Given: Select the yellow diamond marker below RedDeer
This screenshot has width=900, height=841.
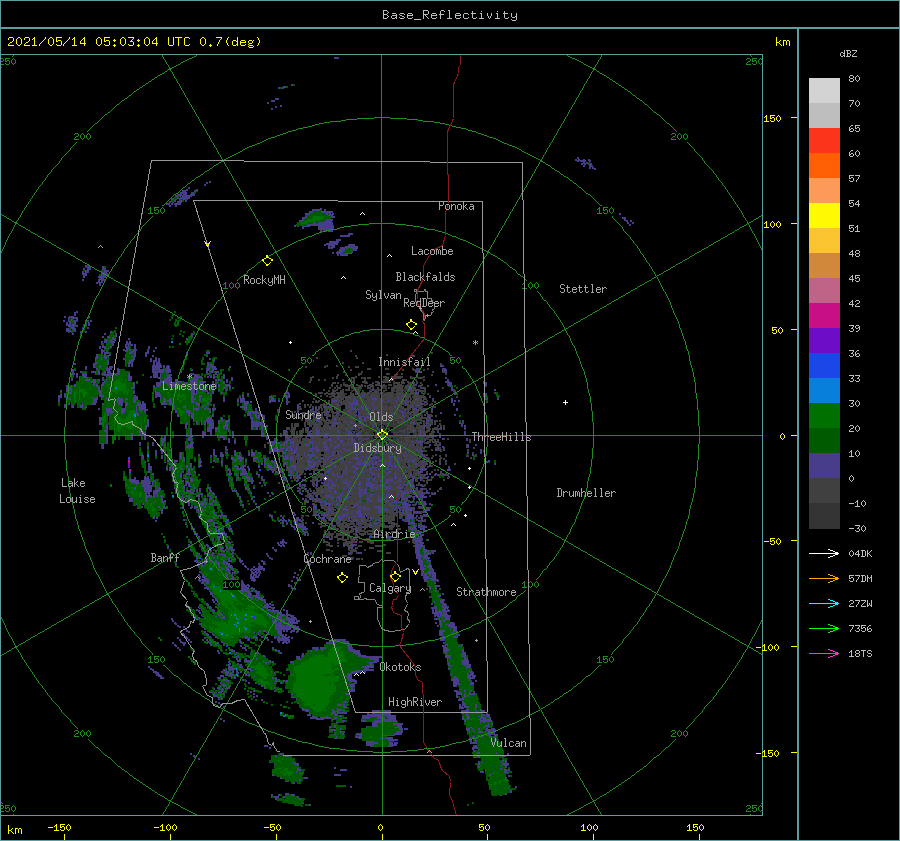Looking at the screenshot, I should tap(411, 325).
